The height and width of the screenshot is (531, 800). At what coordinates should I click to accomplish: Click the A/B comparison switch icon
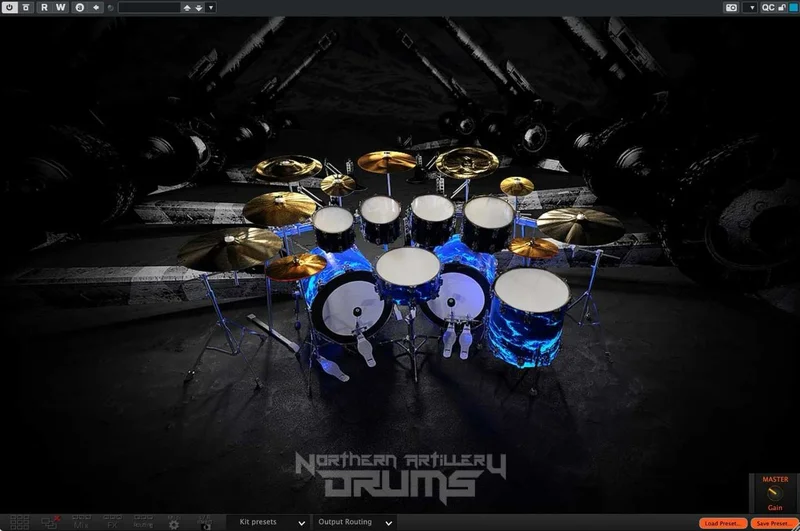tap(80, 7)
